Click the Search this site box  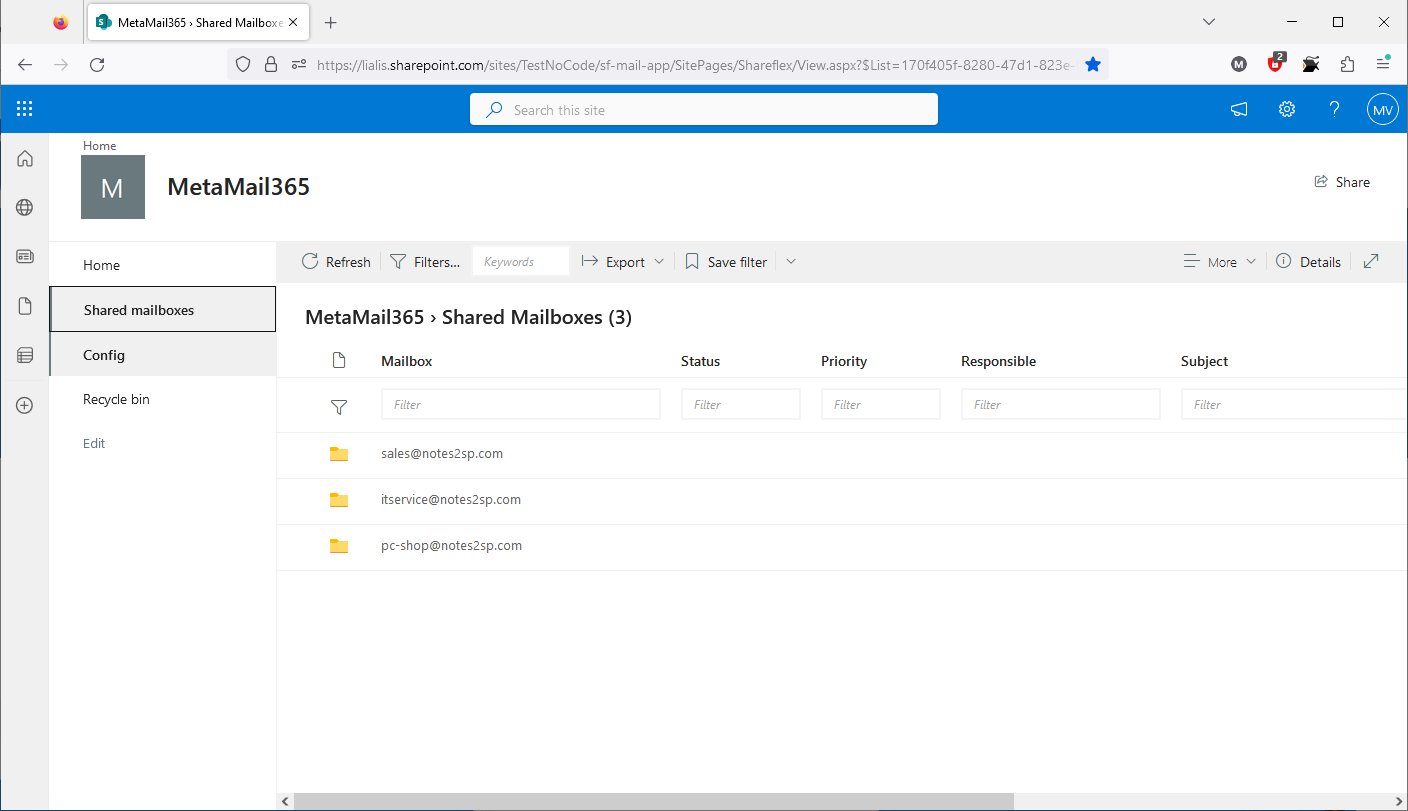click(x=704, y=110)
